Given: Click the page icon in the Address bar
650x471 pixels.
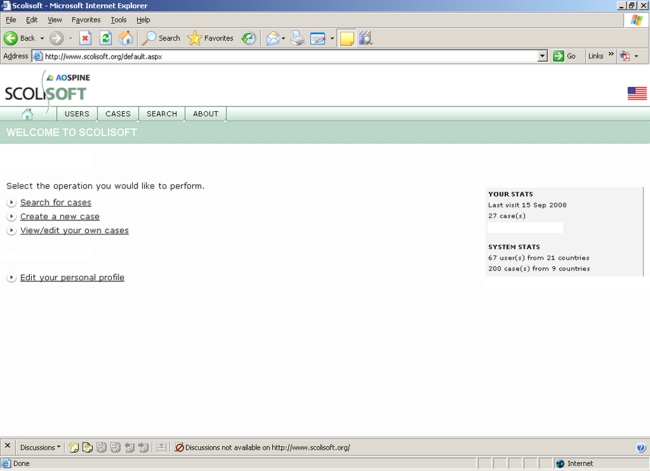Looking at the screenshot, I should (38, 56).
